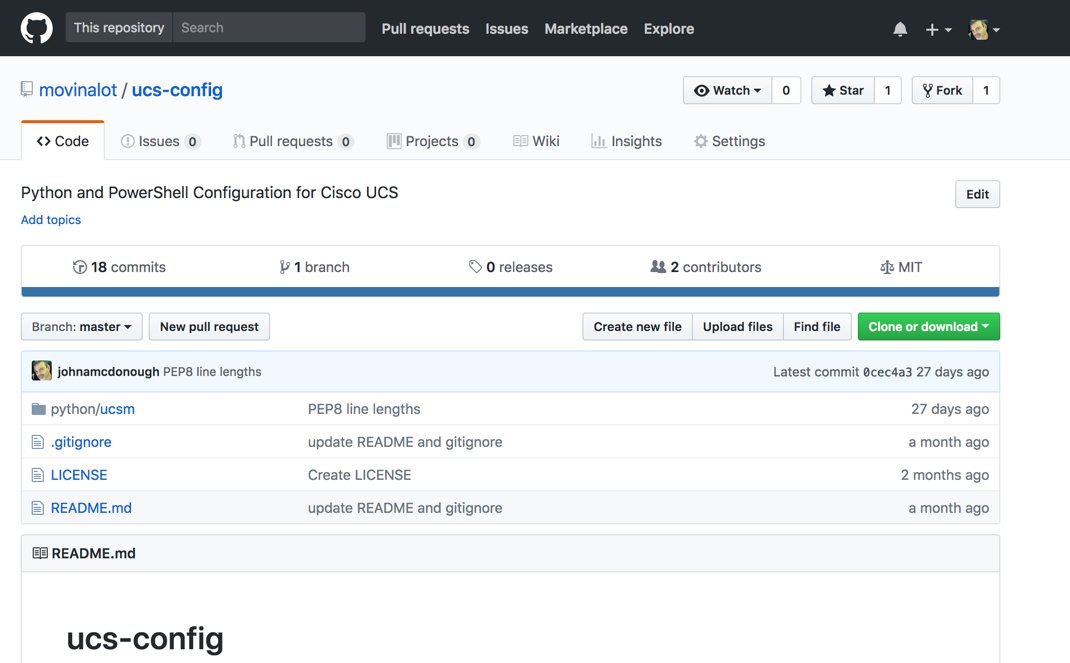Expand the Watch dropdown button

727,90
